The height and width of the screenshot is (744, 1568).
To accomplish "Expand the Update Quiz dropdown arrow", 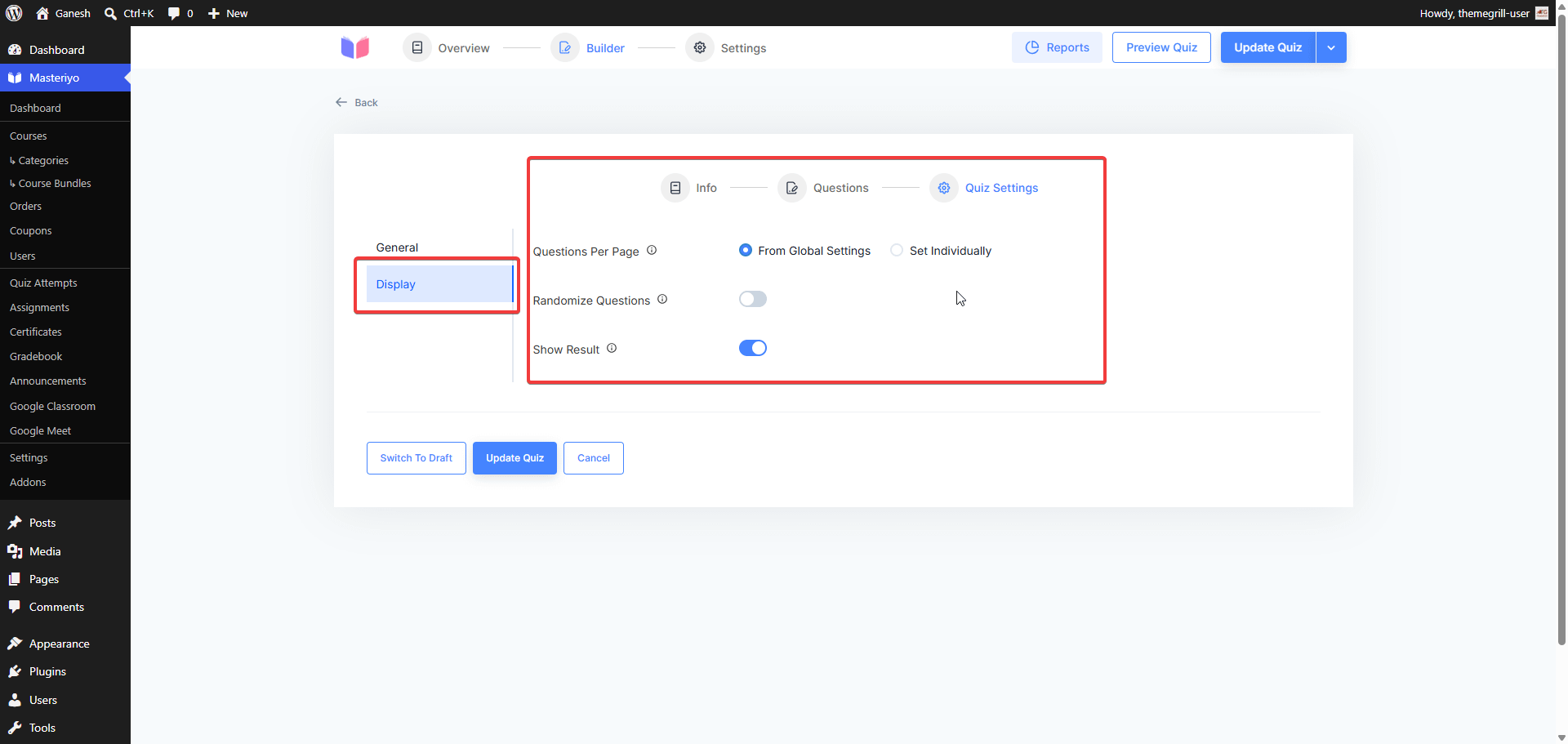I will (1331, 47).
